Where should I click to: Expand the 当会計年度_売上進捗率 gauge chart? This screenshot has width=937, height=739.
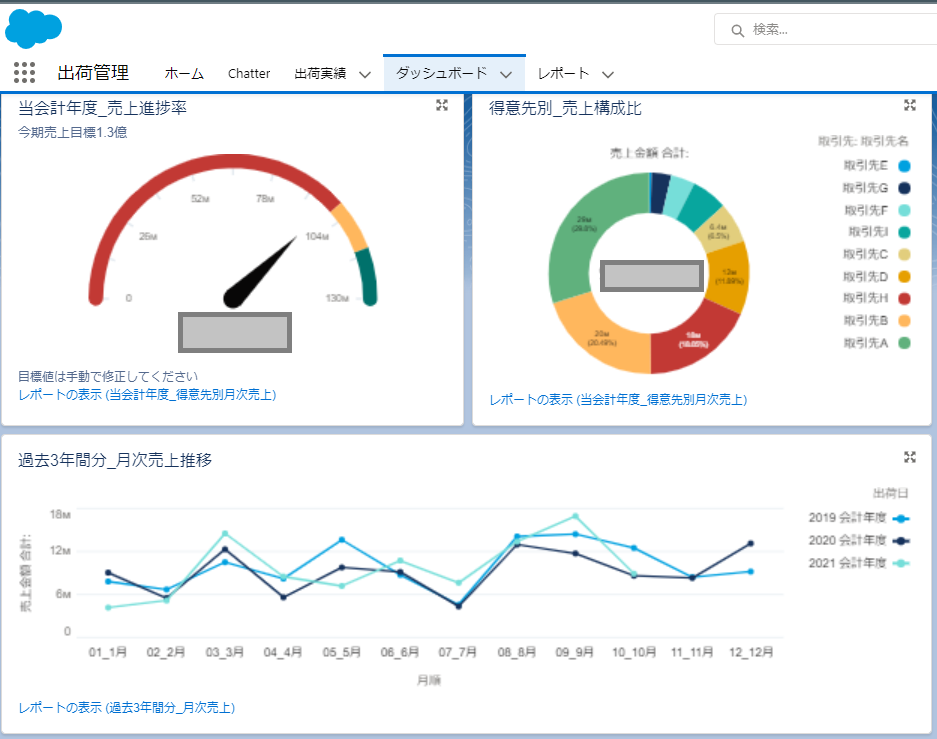[442, 106]
